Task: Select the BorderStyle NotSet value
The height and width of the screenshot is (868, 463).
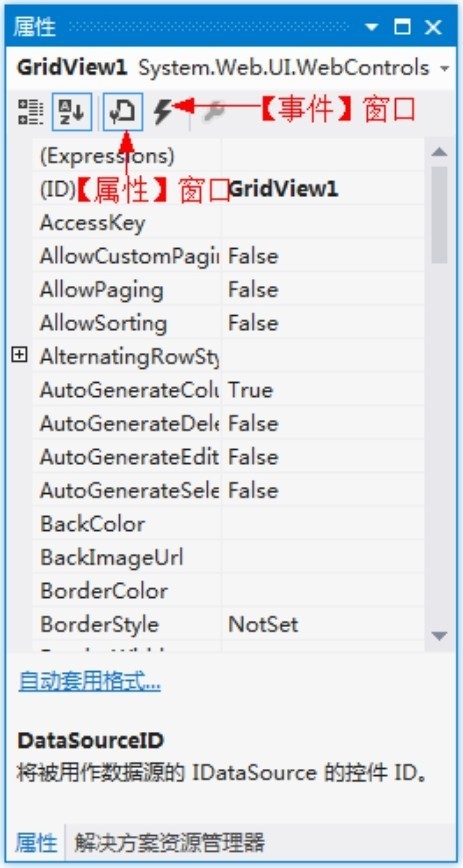Action: tap(323, 624)
